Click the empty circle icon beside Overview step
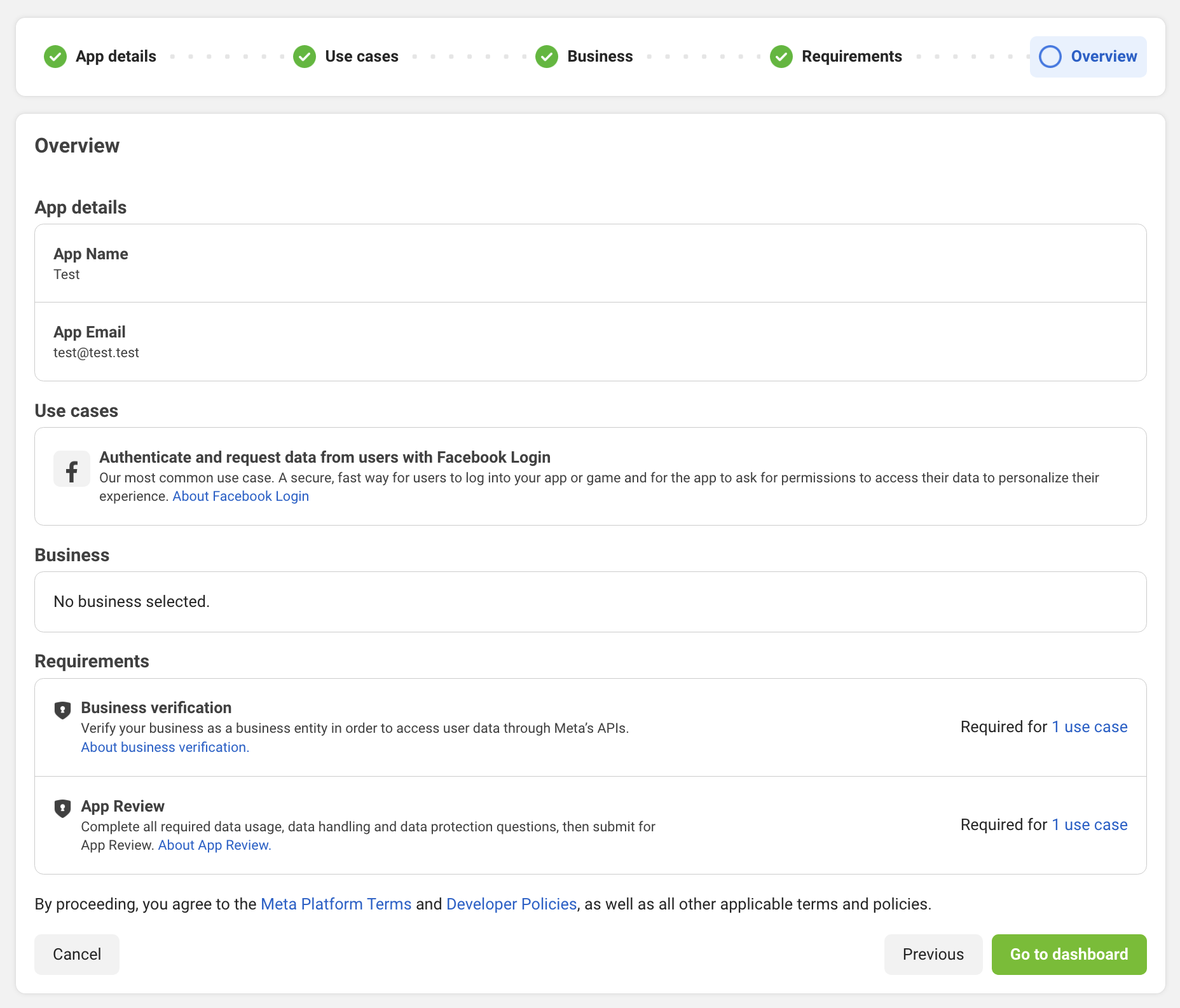This screenshot has width=1180, height=1008. coord(1050,57)
